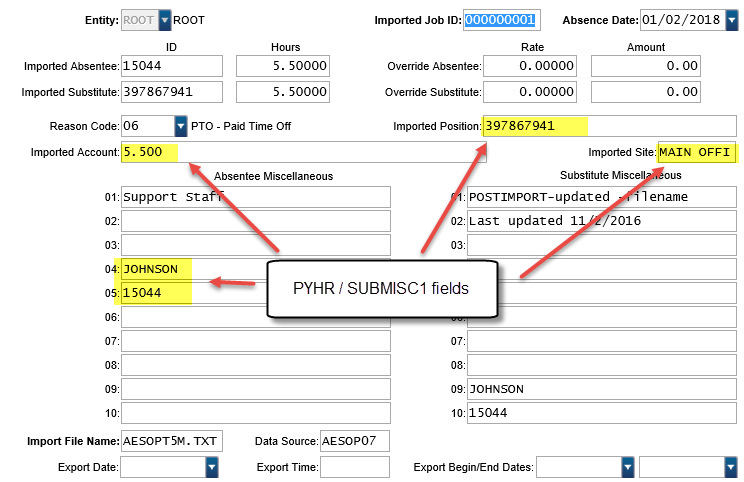The height and width of the screenshot is (482, 744).
Task: Click Absentee Miscellaneous 04 field containing JOHNSON
Action: 255,269
